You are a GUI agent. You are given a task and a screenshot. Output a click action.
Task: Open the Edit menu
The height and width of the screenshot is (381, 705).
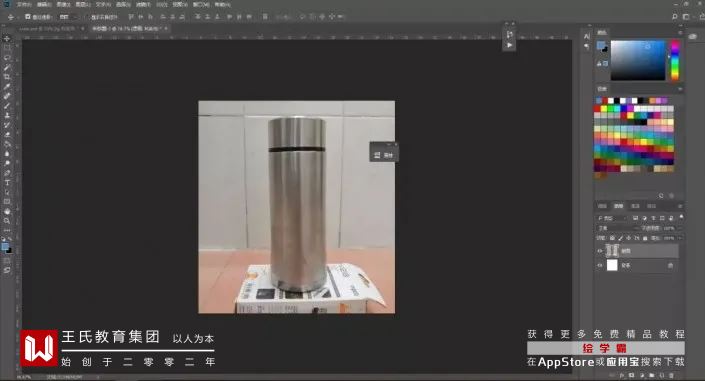[44, 4]
